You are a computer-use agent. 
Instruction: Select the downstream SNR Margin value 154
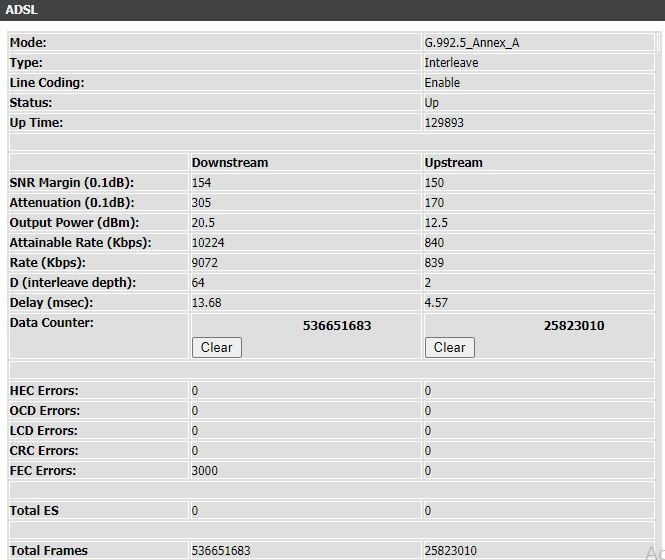point(202,183)
